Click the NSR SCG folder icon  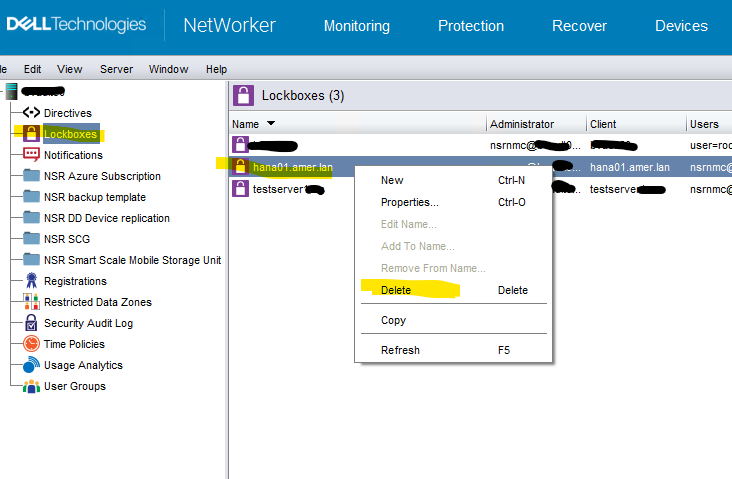[31, 239]
